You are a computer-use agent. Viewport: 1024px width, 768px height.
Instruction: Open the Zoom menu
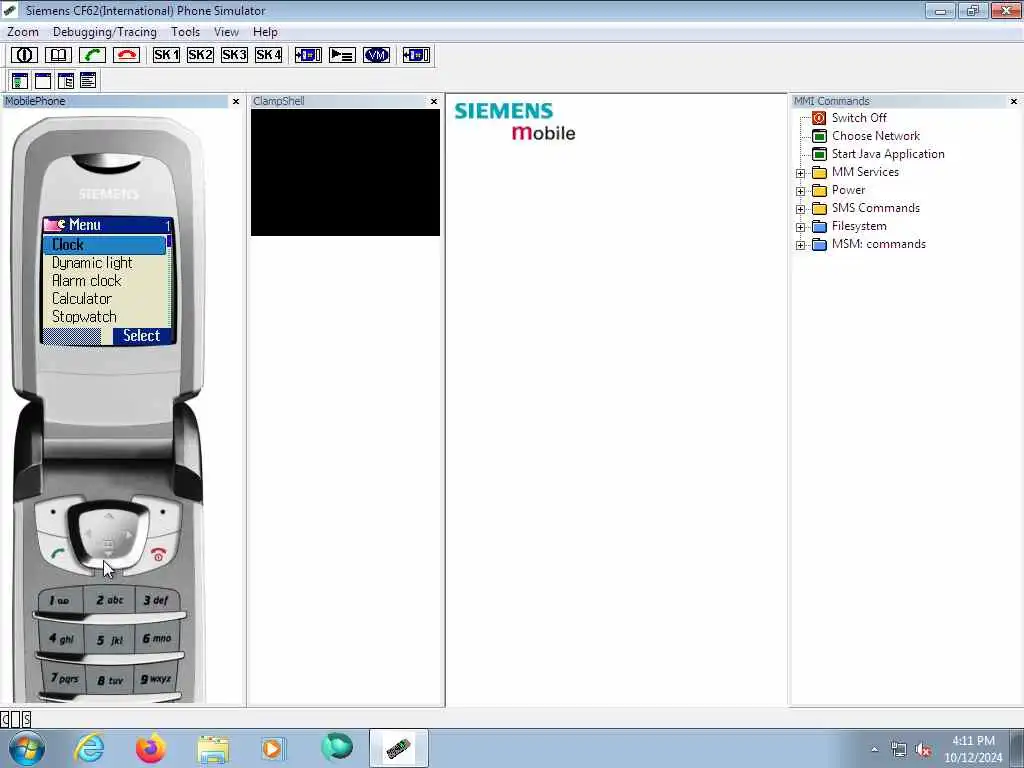click(23, 31)
